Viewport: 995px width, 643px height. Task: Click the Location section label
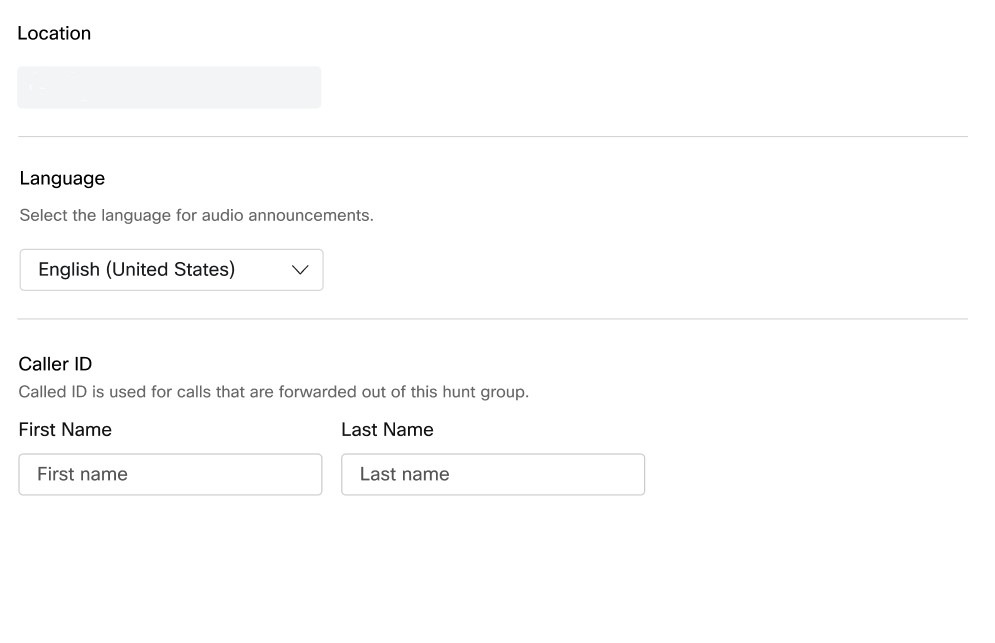pyautogui.click(x=54, y=33)
